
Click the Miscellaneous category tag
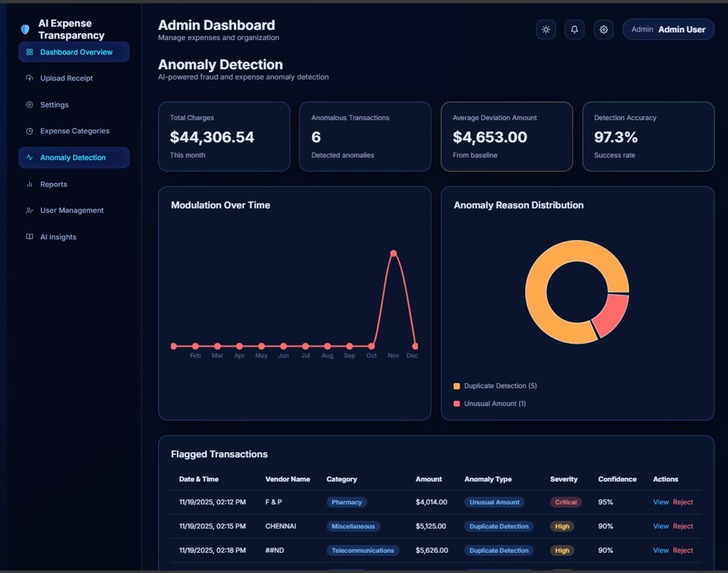(353, 526)
